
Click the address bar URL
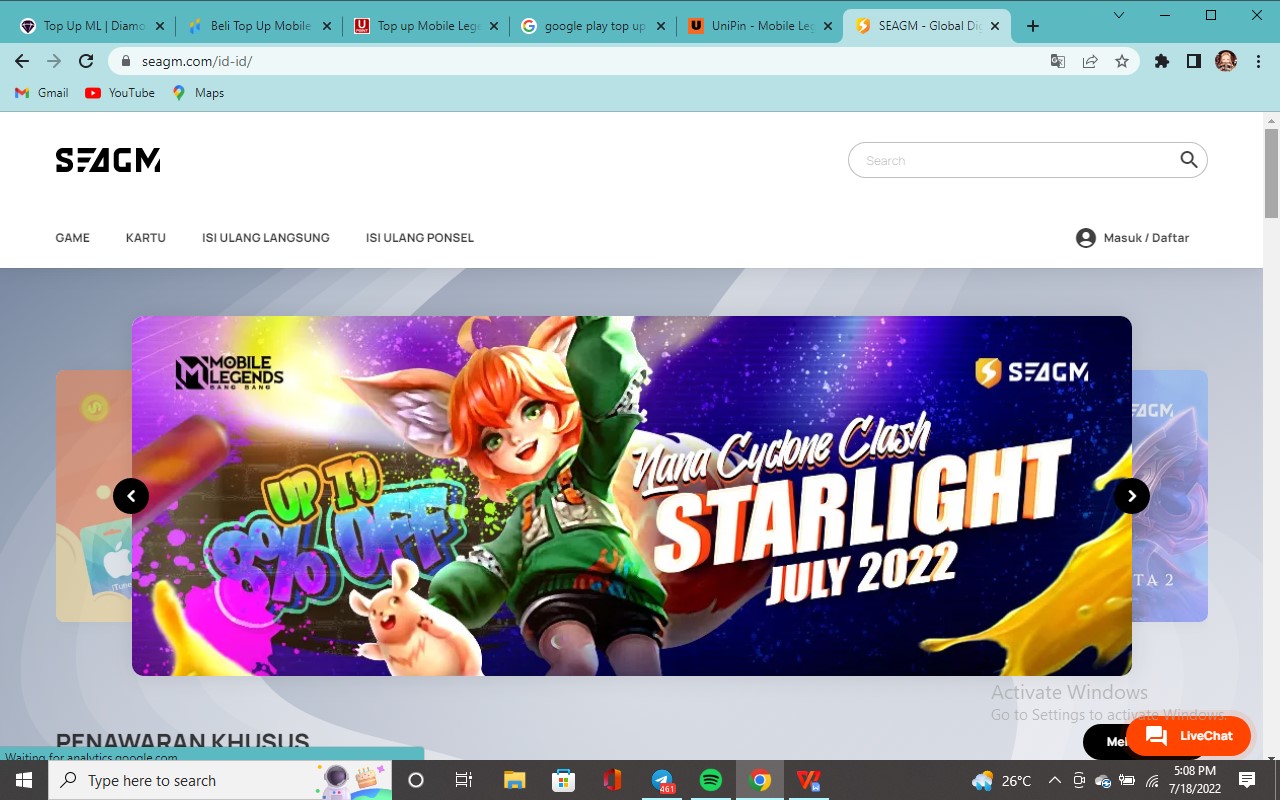click(197, 61)
